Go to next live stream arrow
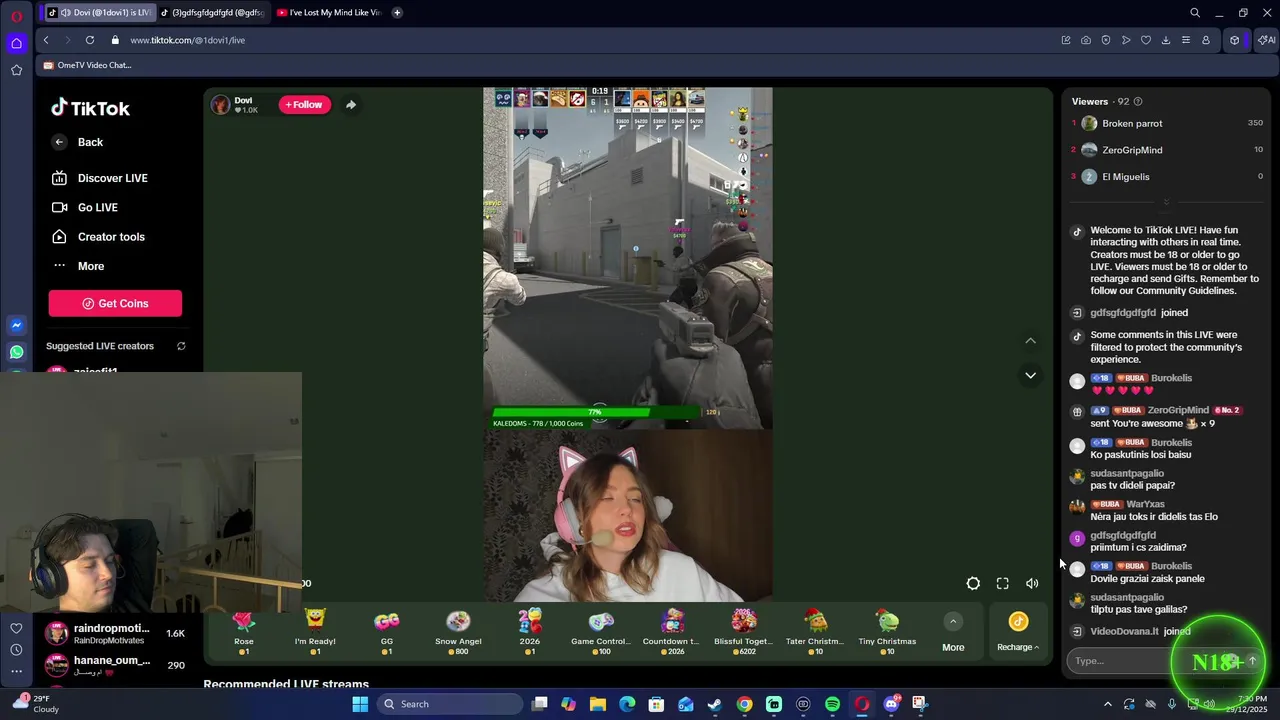This screenshot has width=1280, height=720. 1030,375
